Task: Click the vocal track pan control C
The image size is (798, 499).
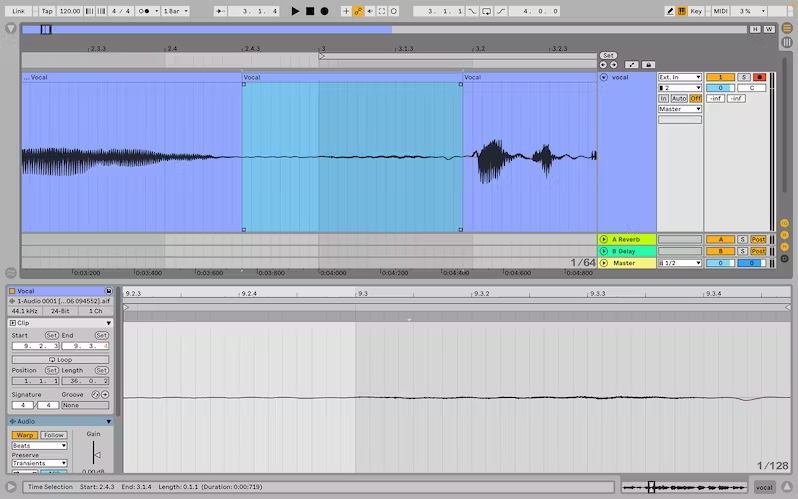Action: (752, 88)
